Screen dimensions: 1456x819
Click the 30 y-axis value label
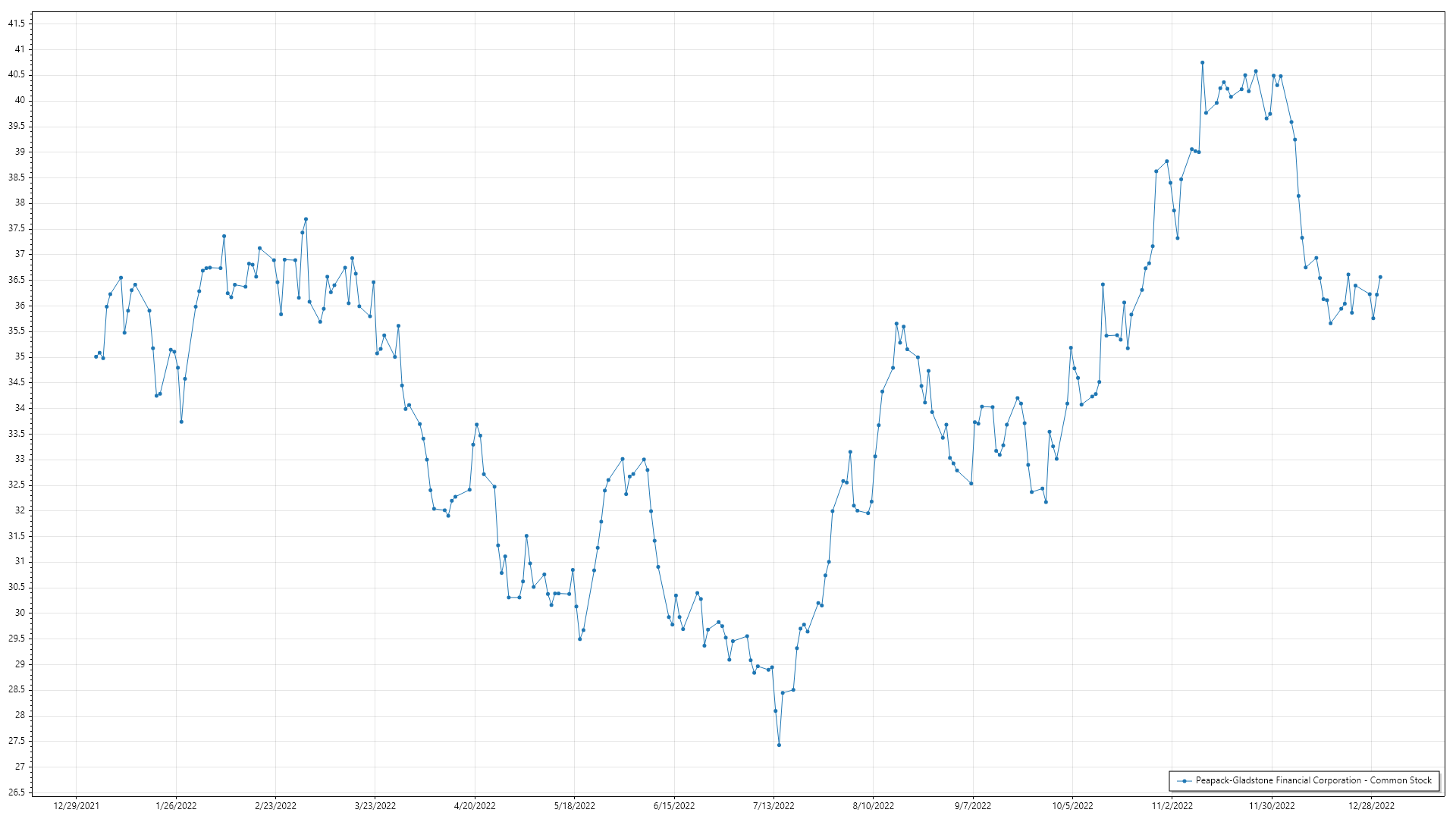coord(20,613)
